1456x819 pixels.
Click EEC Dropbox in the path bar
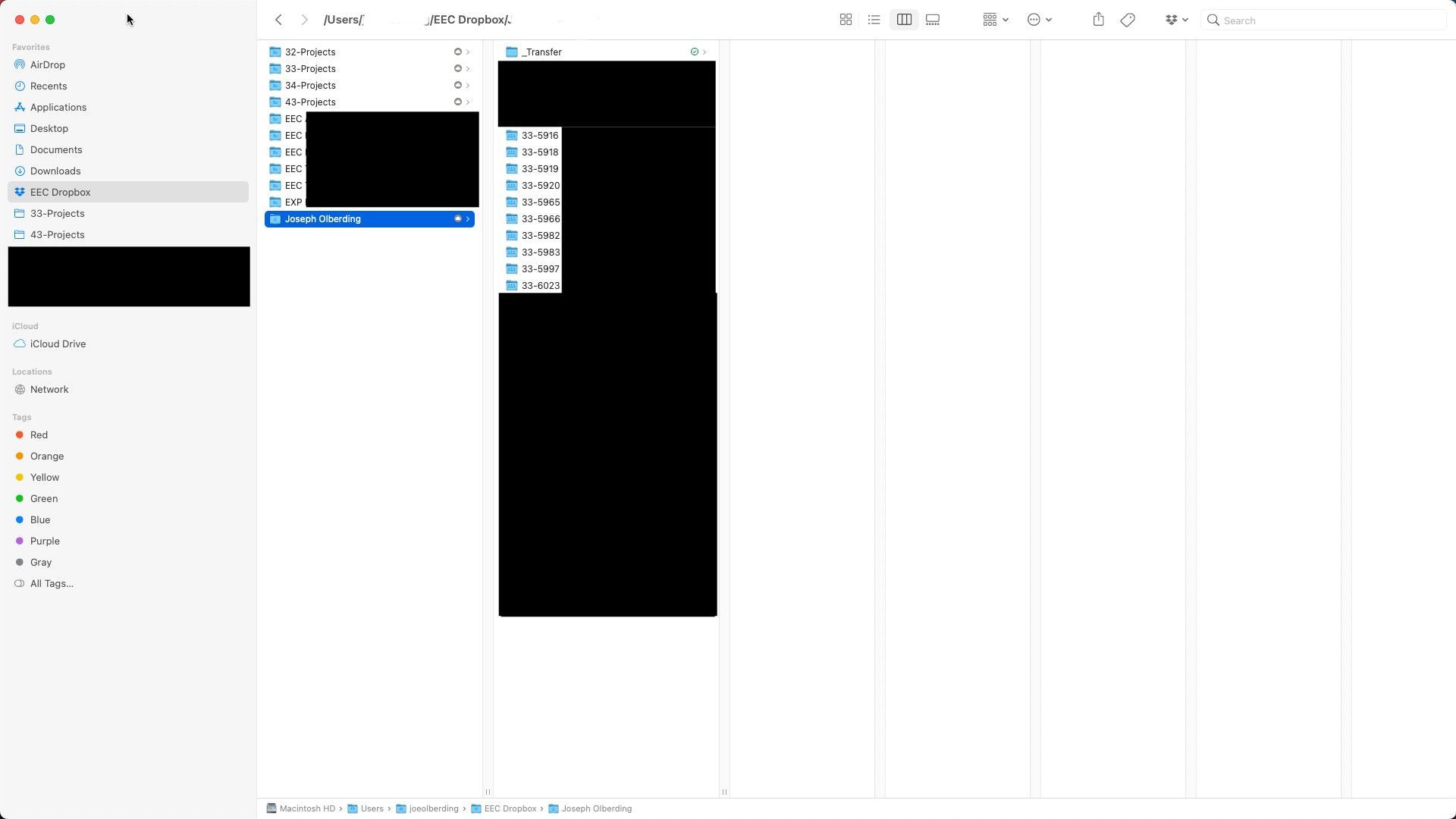click(x=504, y=808)
